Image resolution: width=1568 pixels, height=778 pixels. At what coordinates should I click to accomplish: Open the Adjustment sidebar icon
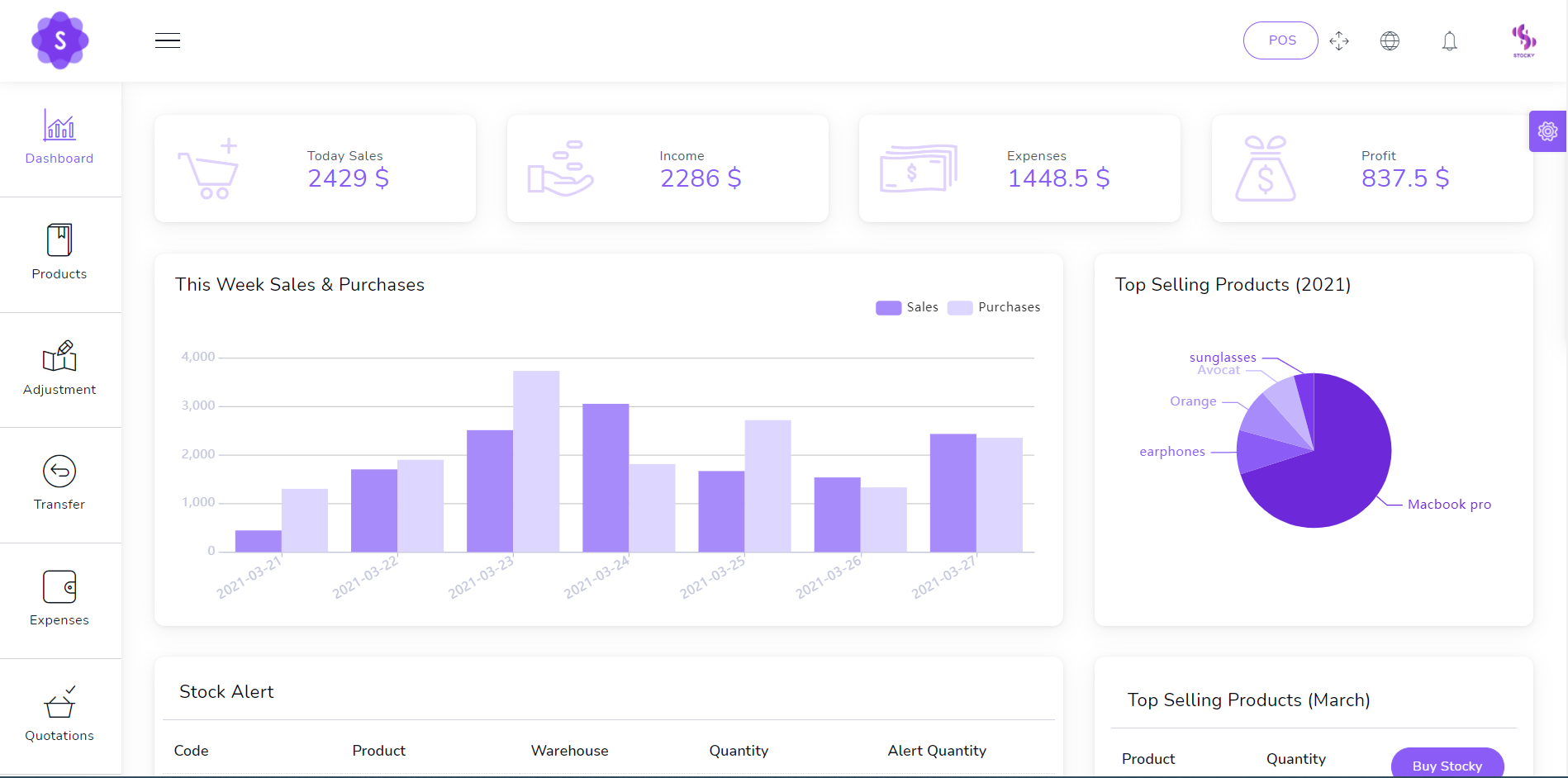[59, 356]
